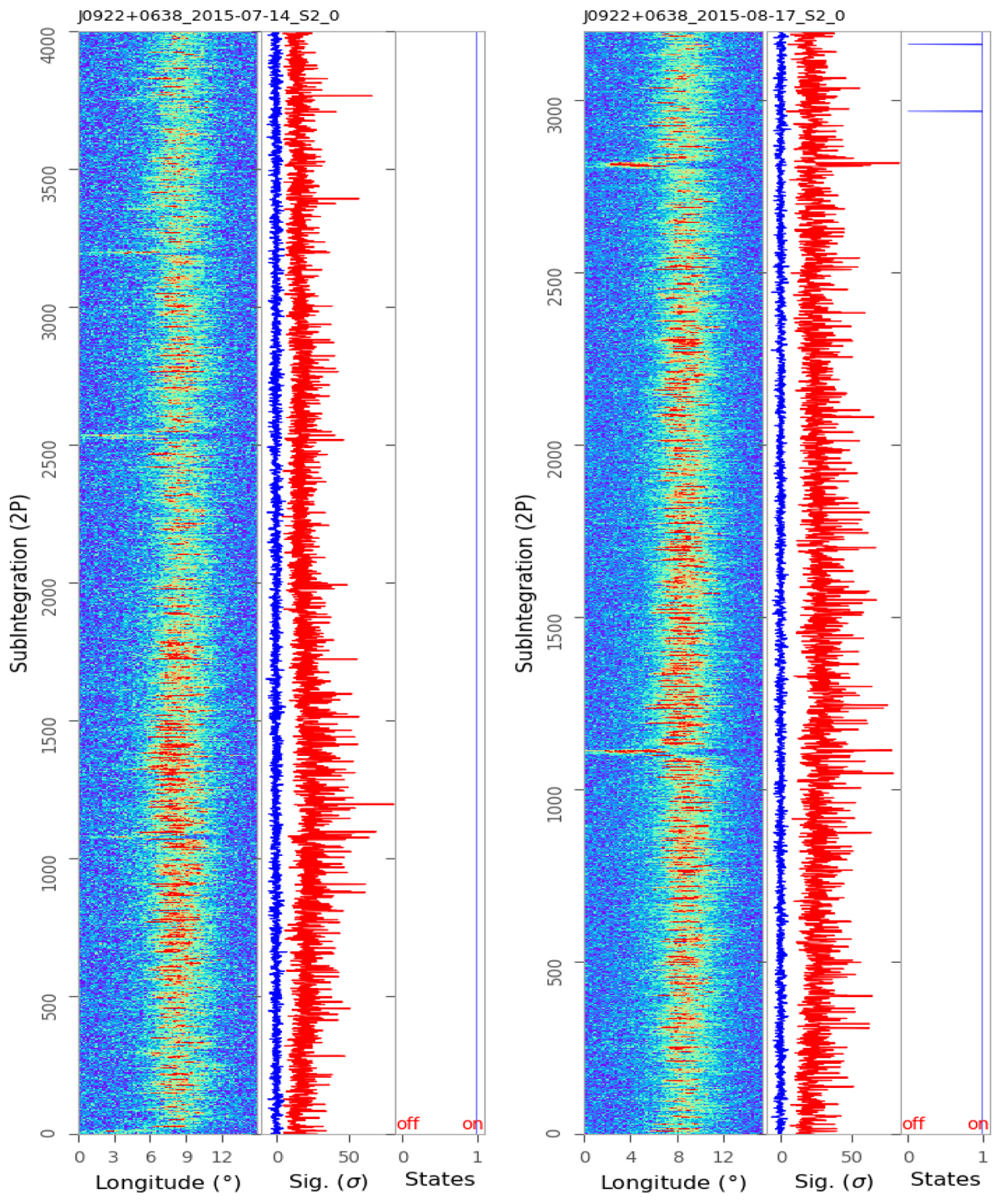Click the lower blue state marker near 3000 in right States panel

click(x=944, y=111)
